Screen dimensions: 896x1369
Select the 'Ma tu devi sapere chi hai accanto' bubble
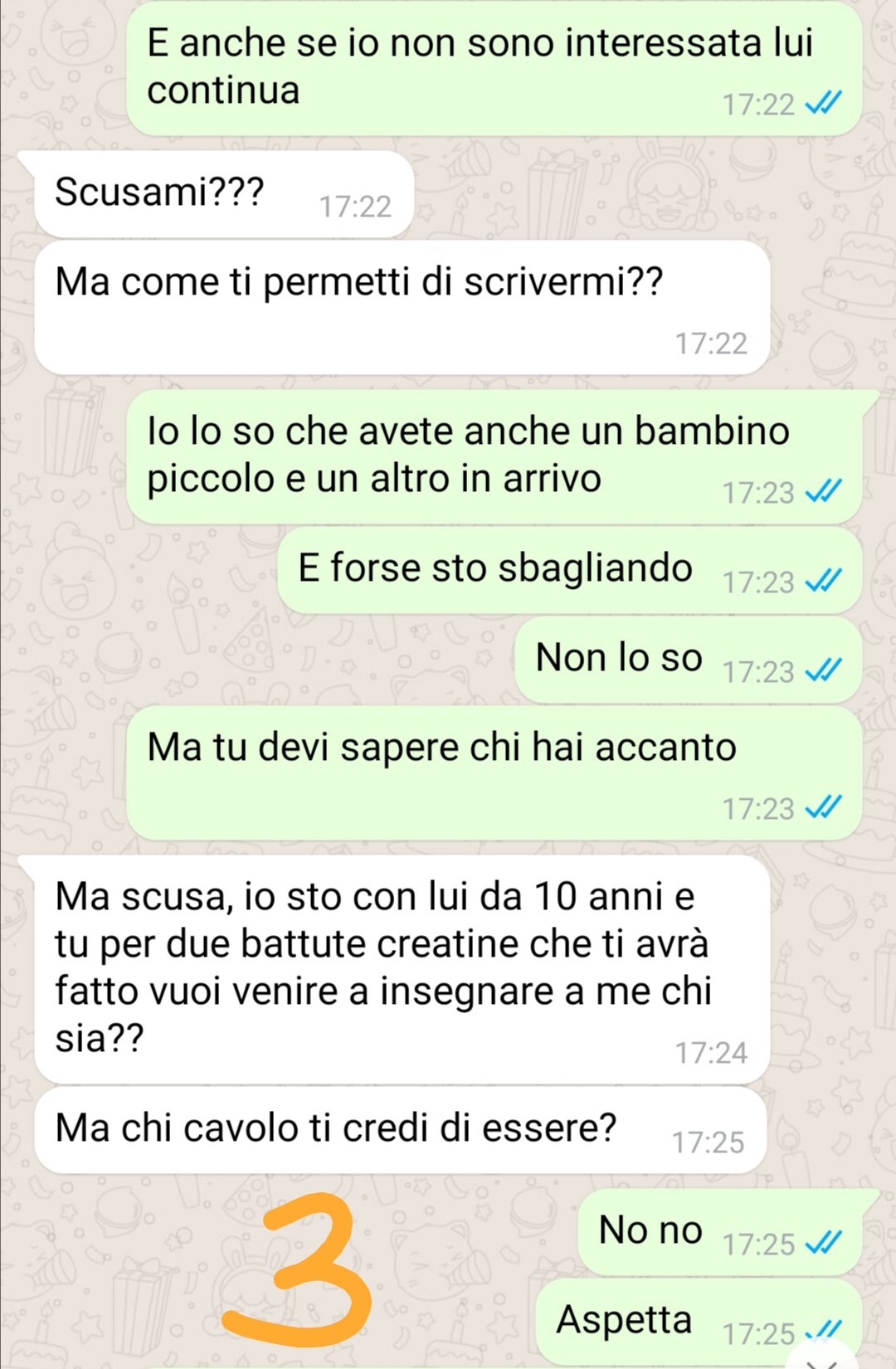pos(494,773)
